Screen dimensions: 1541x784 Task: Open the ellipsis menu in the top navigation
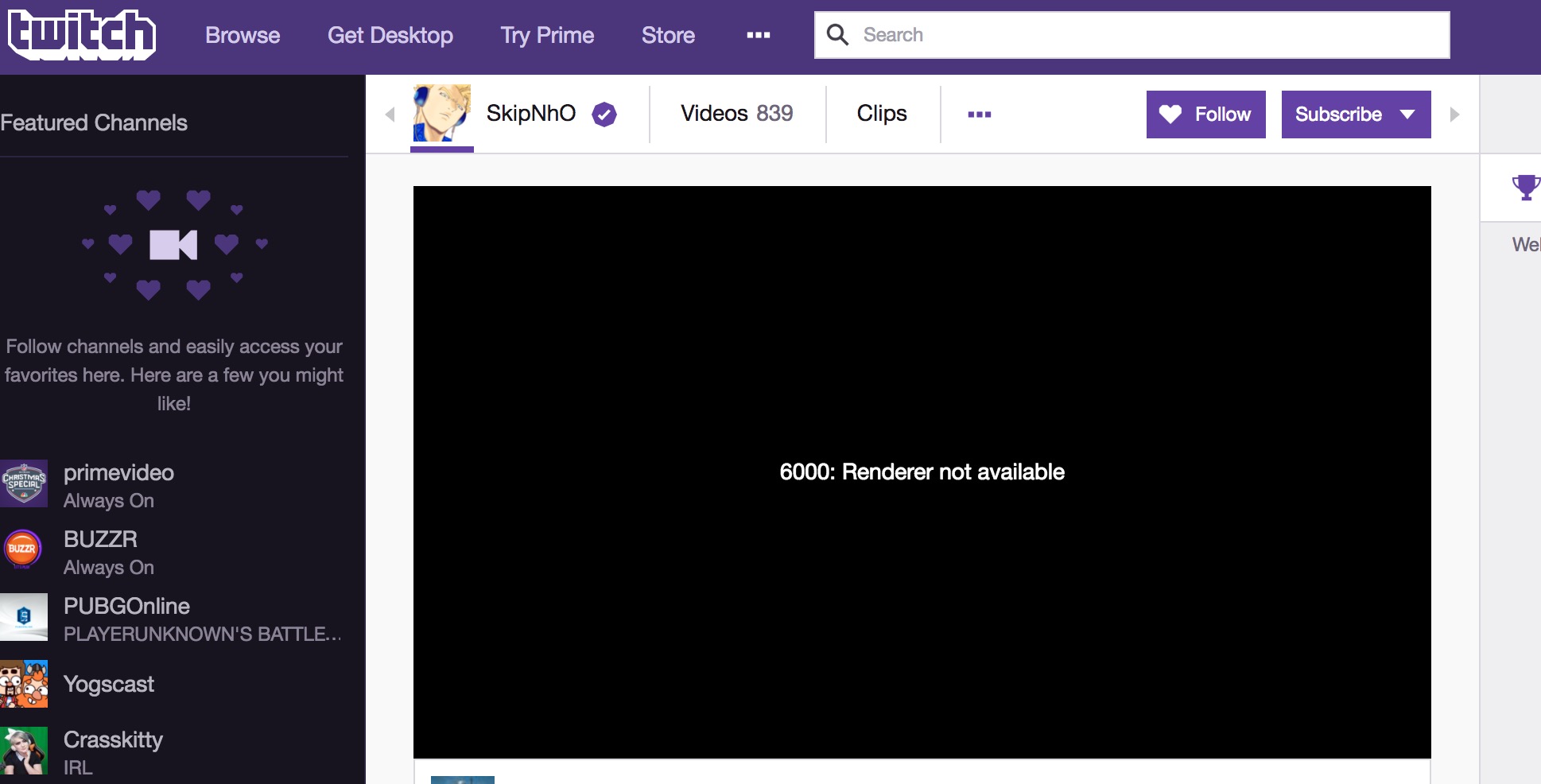click(x=758, y=35)
